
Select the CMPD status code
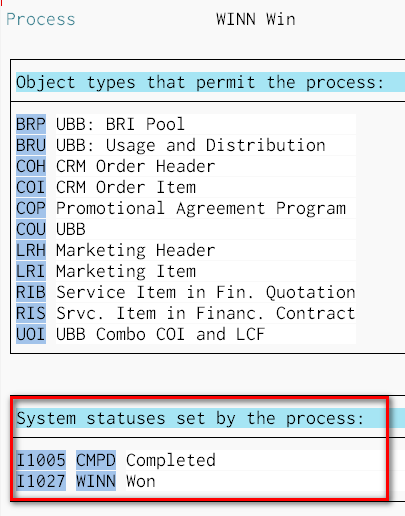click(96, 460)
